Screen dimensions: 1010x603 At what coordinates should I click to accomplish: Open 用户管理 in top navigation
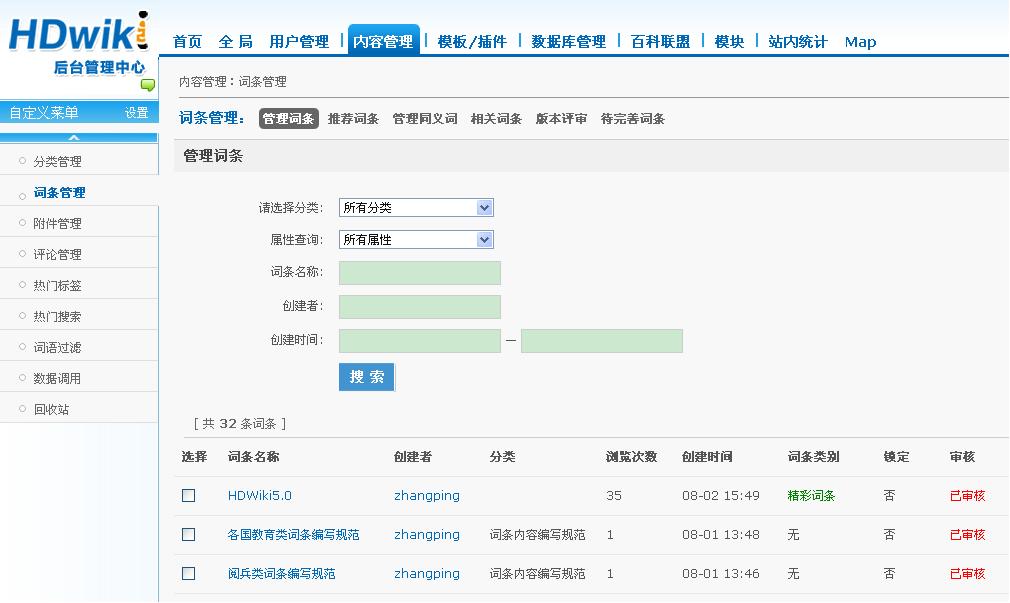tap(299, 42)
